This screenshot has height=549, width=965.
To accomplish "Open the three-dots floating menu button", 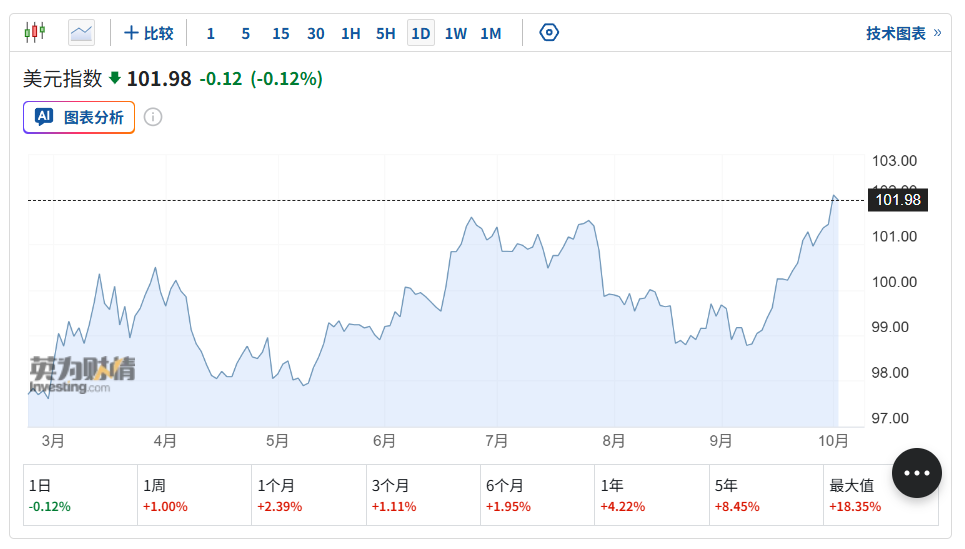I will pos(916,473).
